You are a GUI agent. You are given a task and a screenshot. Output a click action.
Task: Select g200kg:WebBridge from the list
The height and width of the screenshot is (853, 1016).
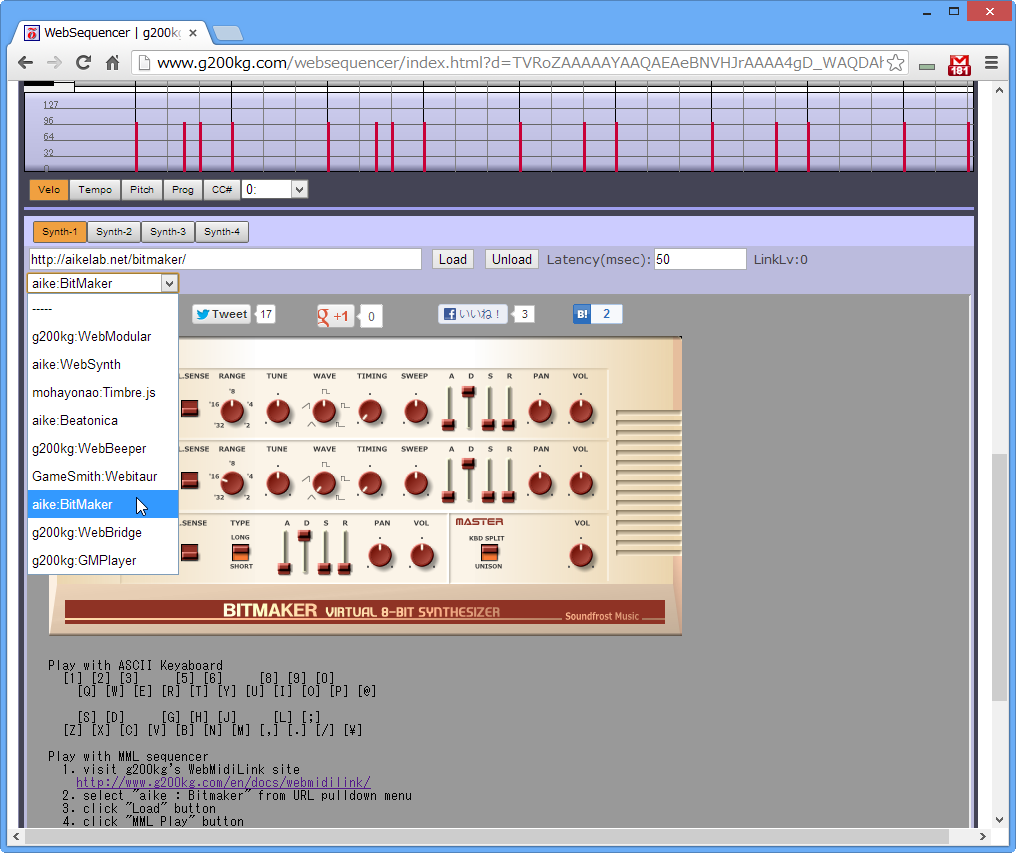(x=103, y=532)
